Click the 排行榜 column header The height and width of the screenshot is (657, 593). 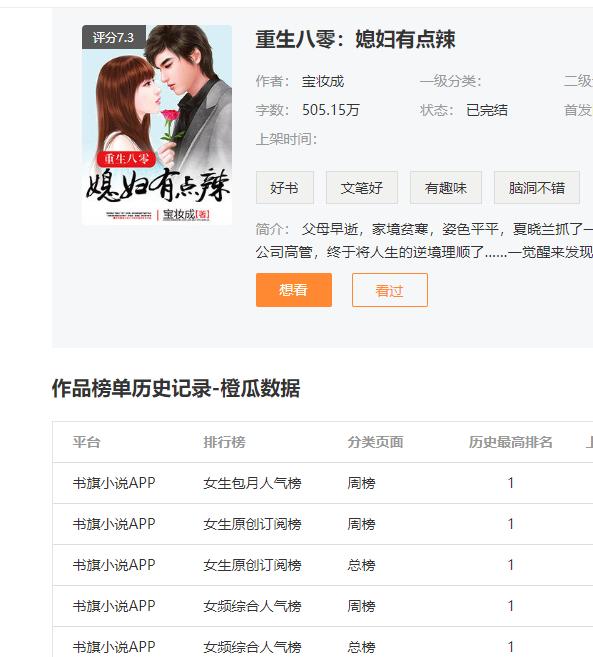point(225,442)
